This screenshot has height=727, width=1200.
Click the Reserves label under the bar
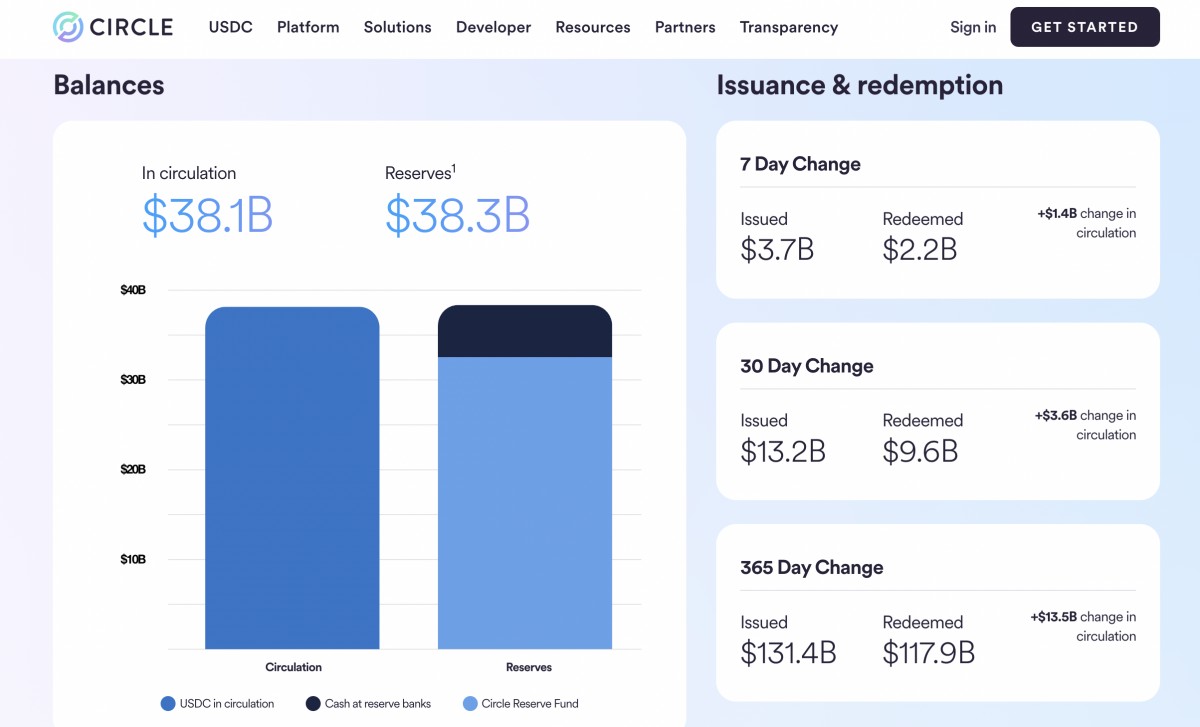pyautogui.click(x=529, y=667)
